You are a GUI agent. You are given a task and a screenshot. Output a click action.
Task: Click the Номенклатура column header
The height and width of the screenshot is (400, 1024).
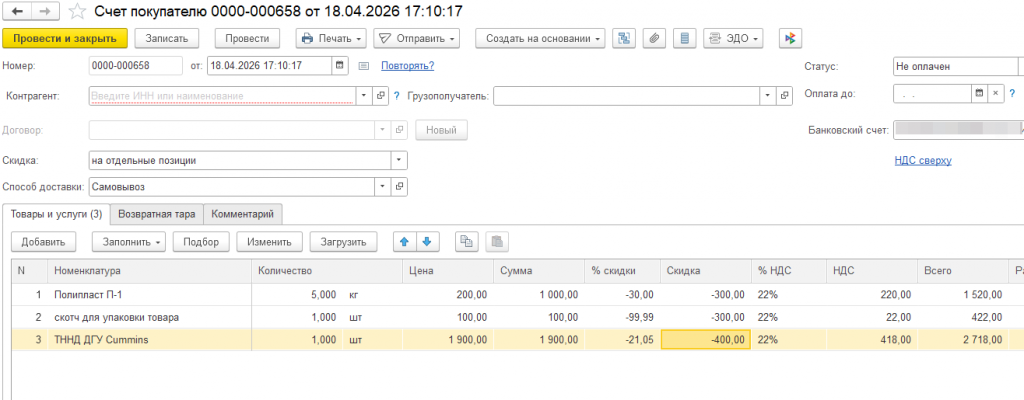pyautogui.click(x=150, y=271)
